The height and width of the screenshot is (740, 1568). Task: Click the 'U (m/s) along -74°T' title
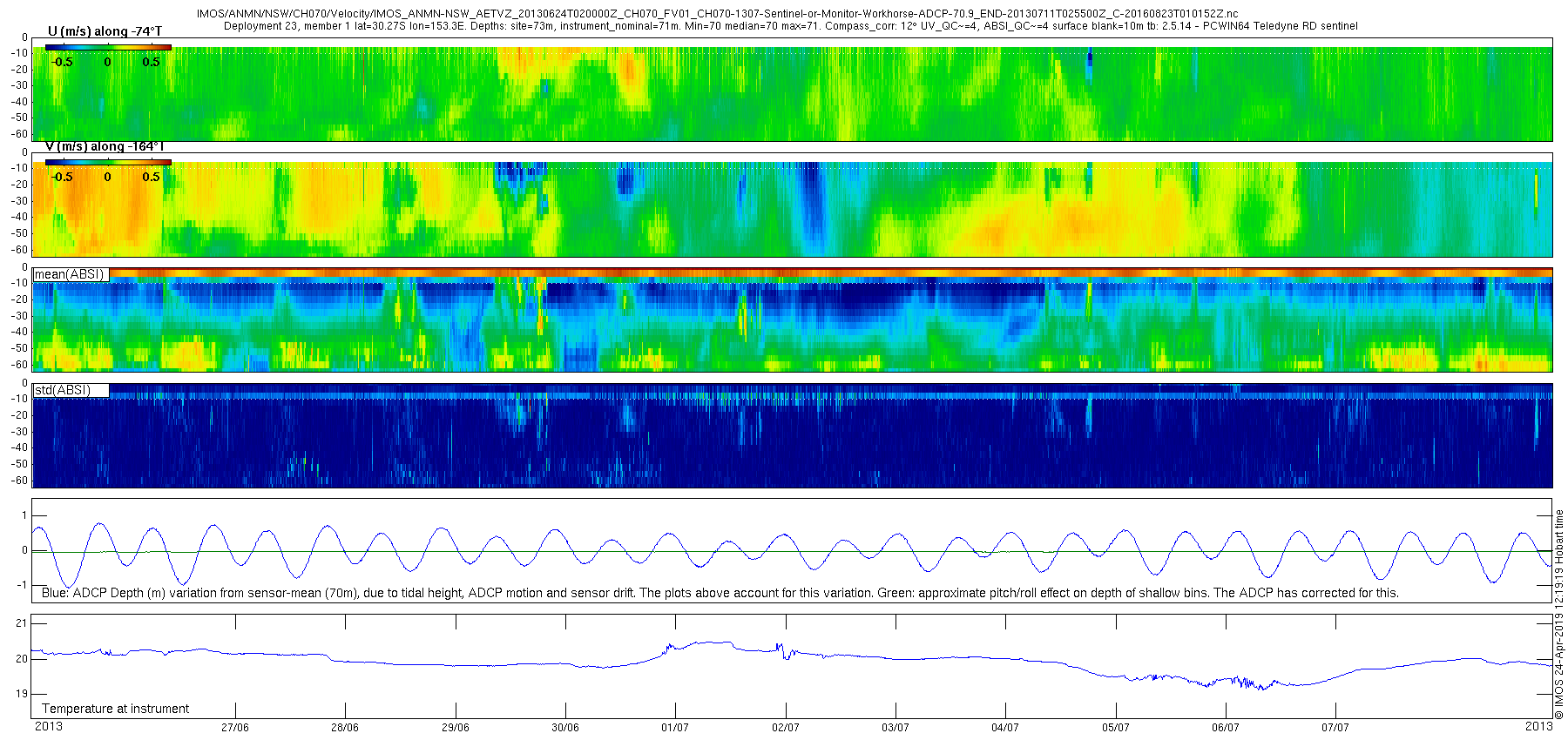point(105,31)
